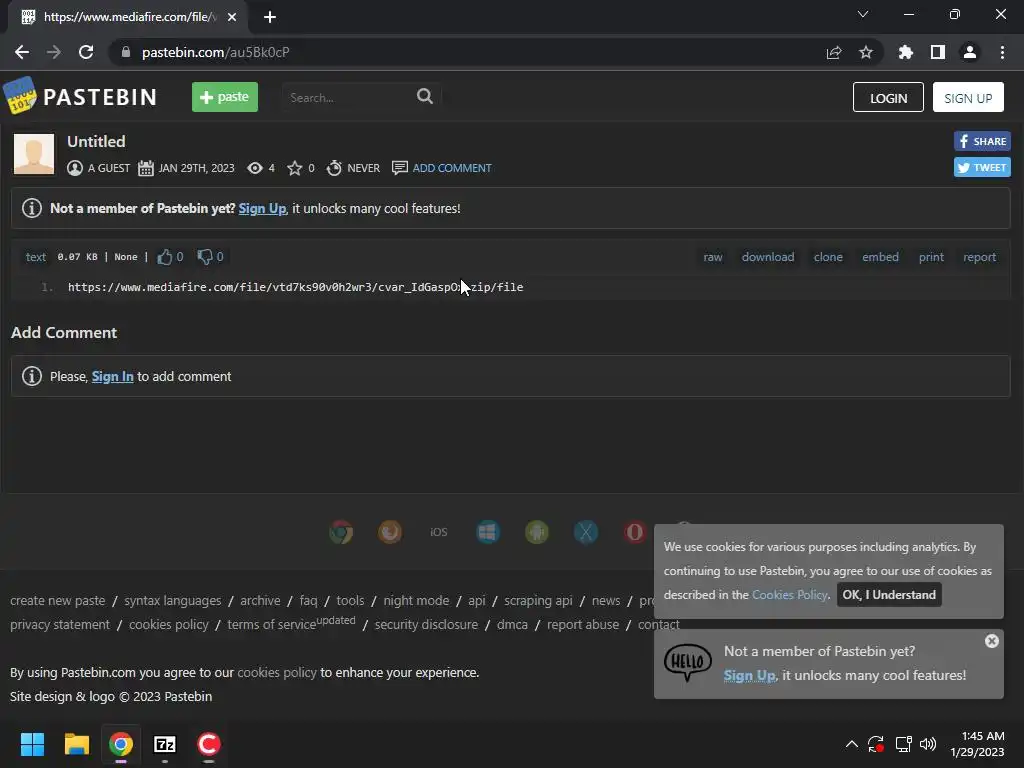1024x768 pixels.
Task: Click ADD COMMENT link
Action: (452, 168)
